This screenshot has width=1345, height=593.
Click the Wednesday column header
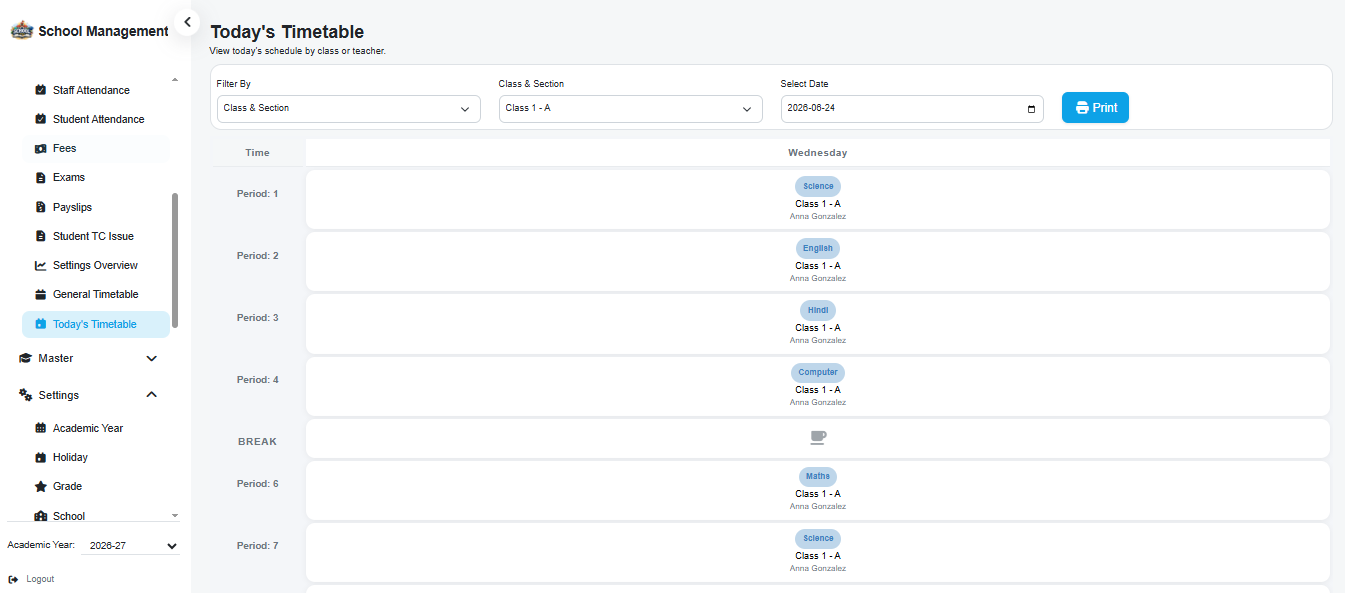pyautogui.click(x=818, y=153)
